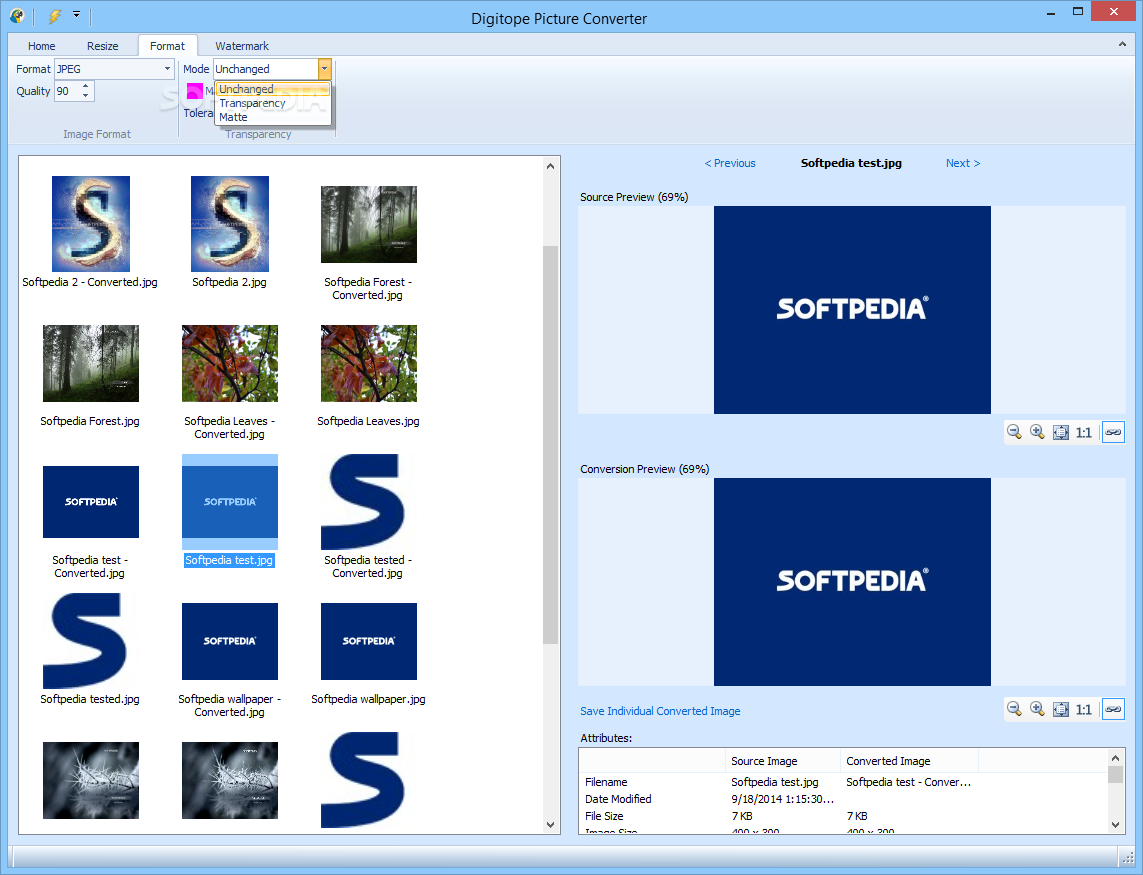Select Softpedia Forest - Converted.jpg thumbnail

pos(369,224)
